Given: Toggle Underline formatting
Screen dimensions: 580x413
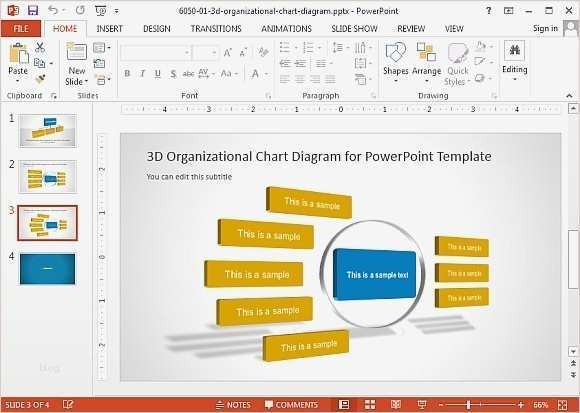Looking at the screenshot, I should point(158,74).
